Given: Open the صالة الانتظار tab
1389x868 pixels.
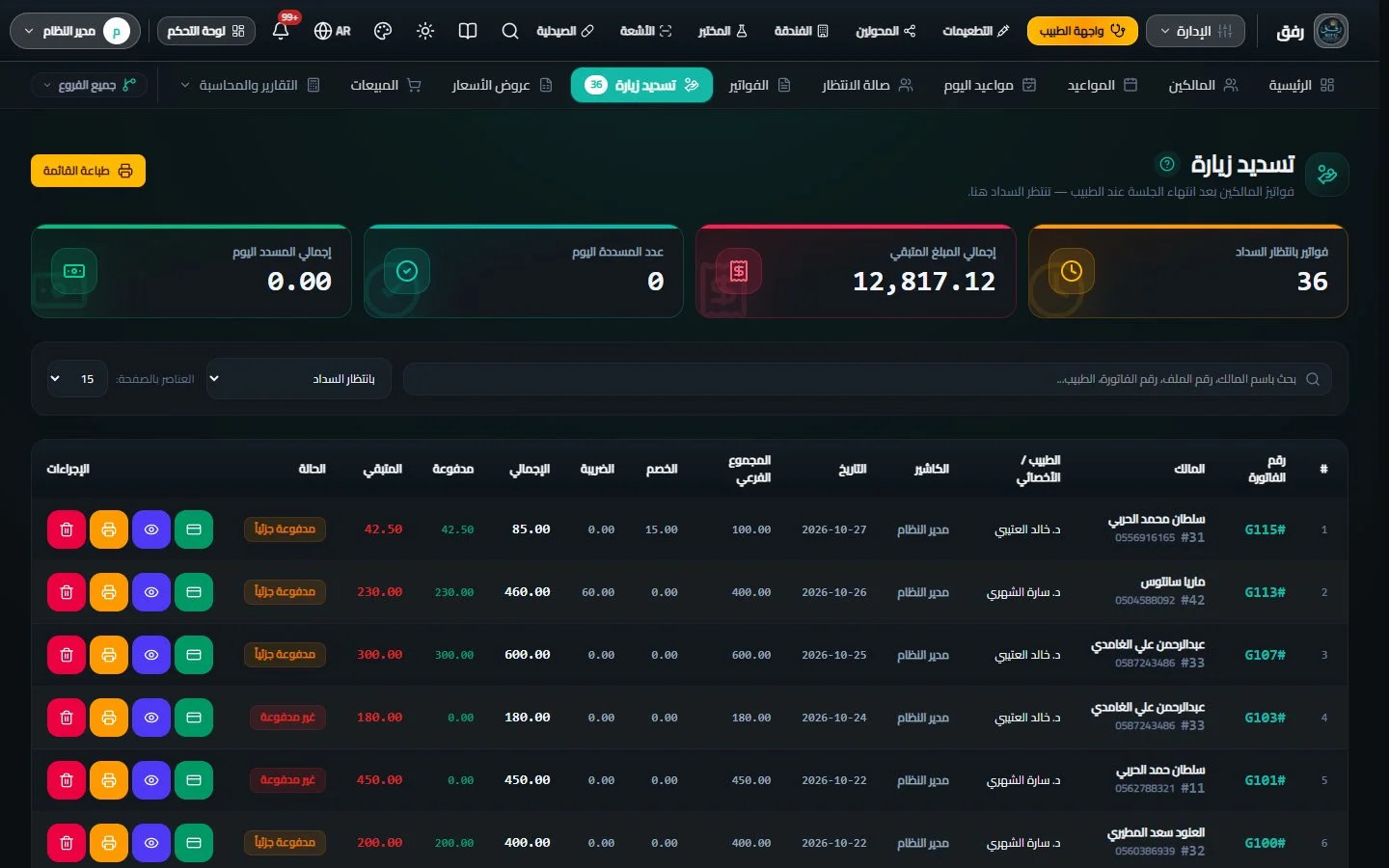Looking at the screenshot, I should (x=867, y=85).
